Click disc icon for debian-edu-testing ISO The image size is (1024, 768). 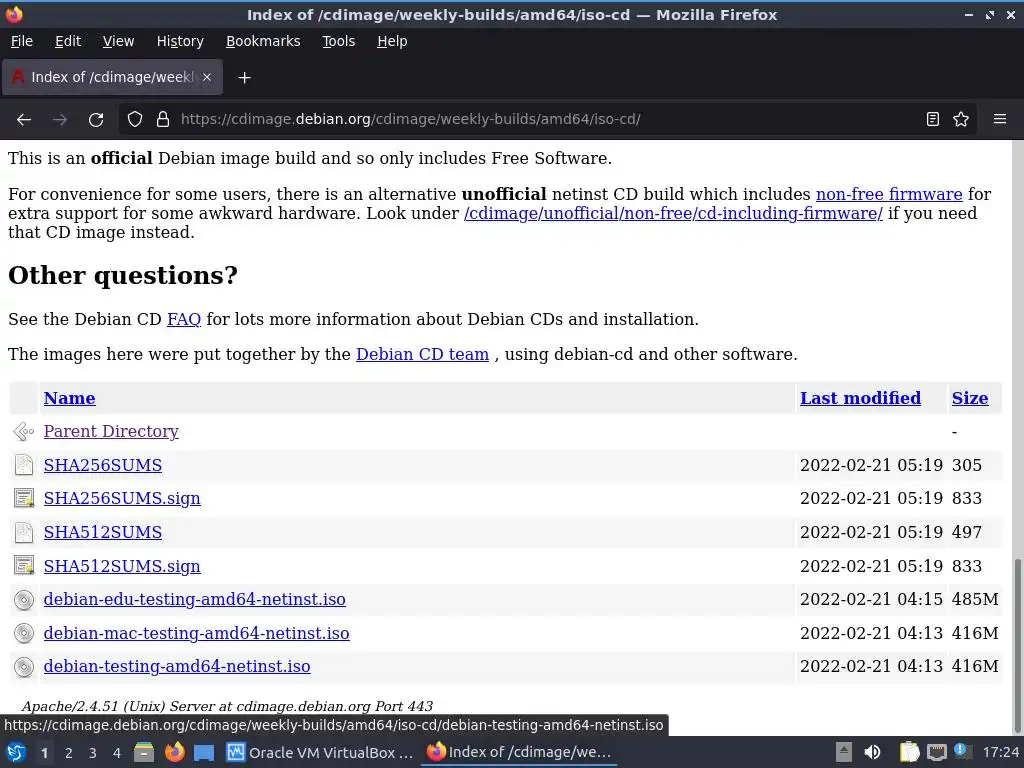[24, 600]
